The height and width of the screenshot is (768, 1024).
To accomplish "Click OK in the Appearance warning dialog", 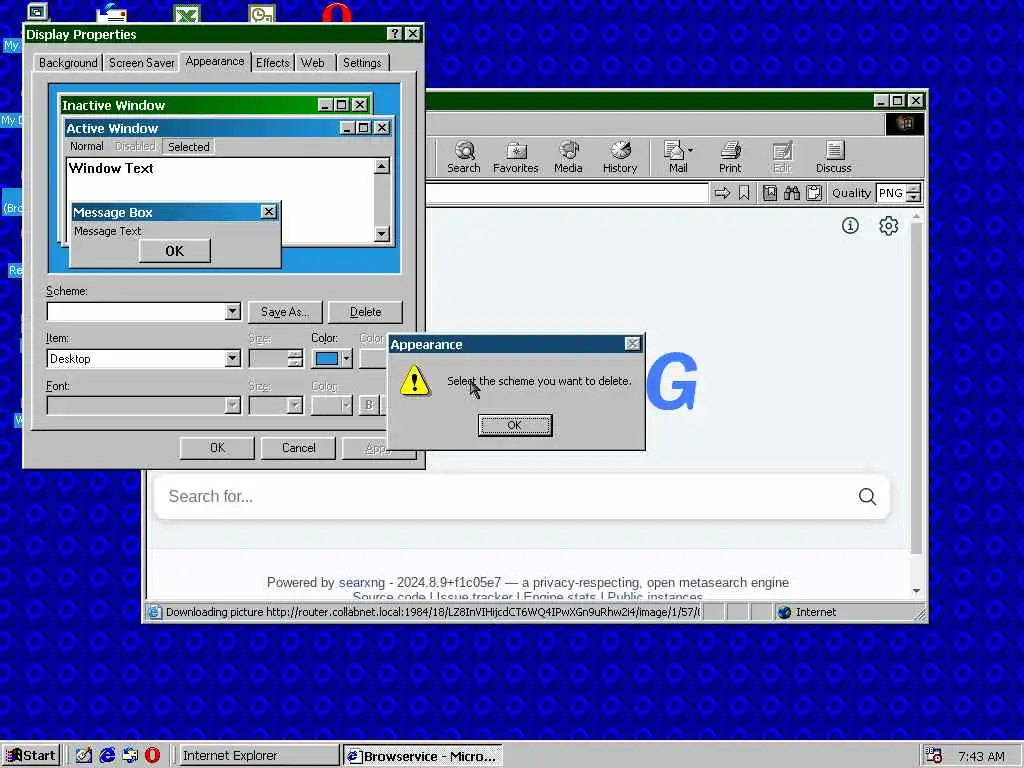I will (x=515, y=425).
